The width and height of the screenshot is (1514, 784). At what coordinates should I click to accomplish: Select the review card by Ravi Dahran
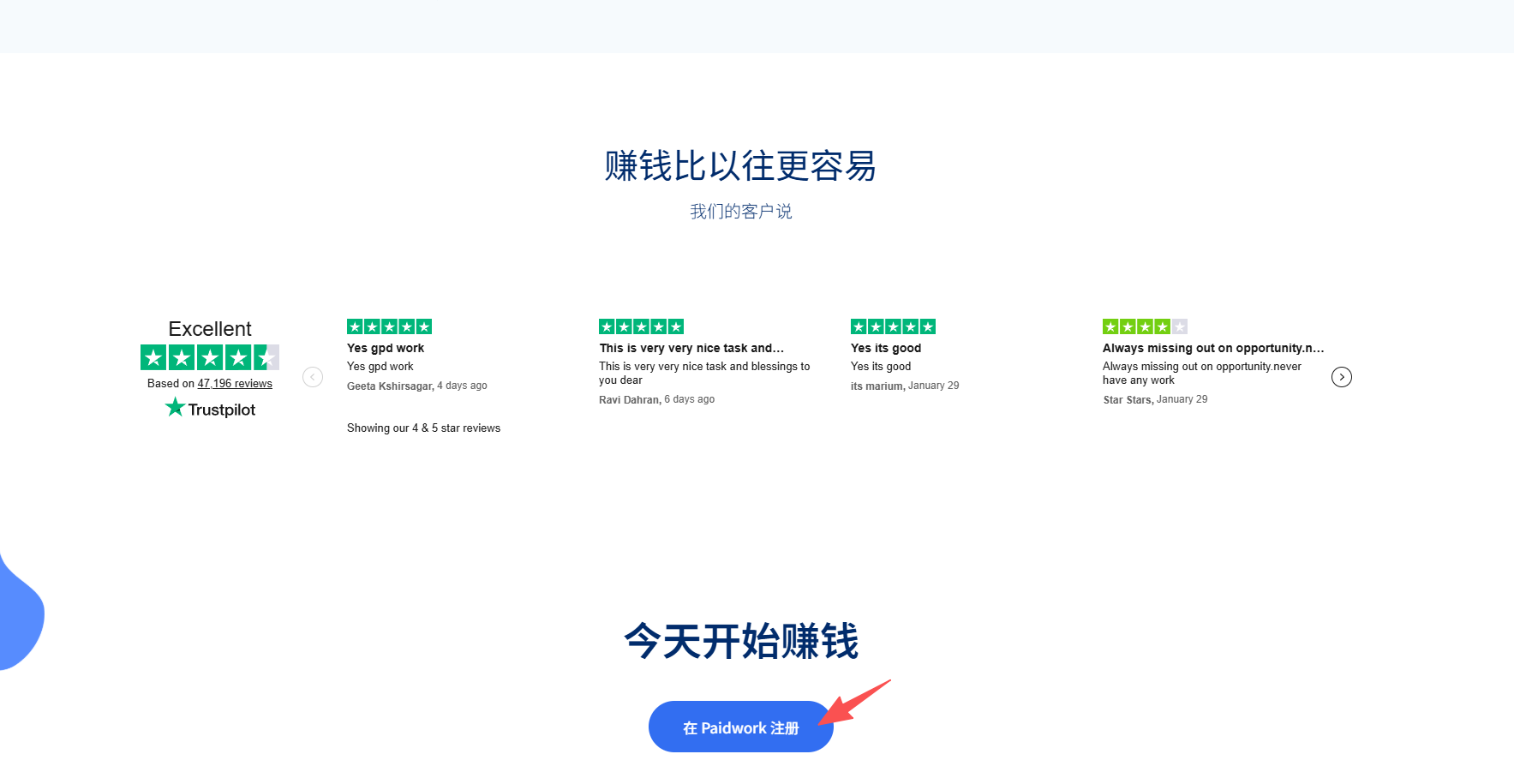704,364
